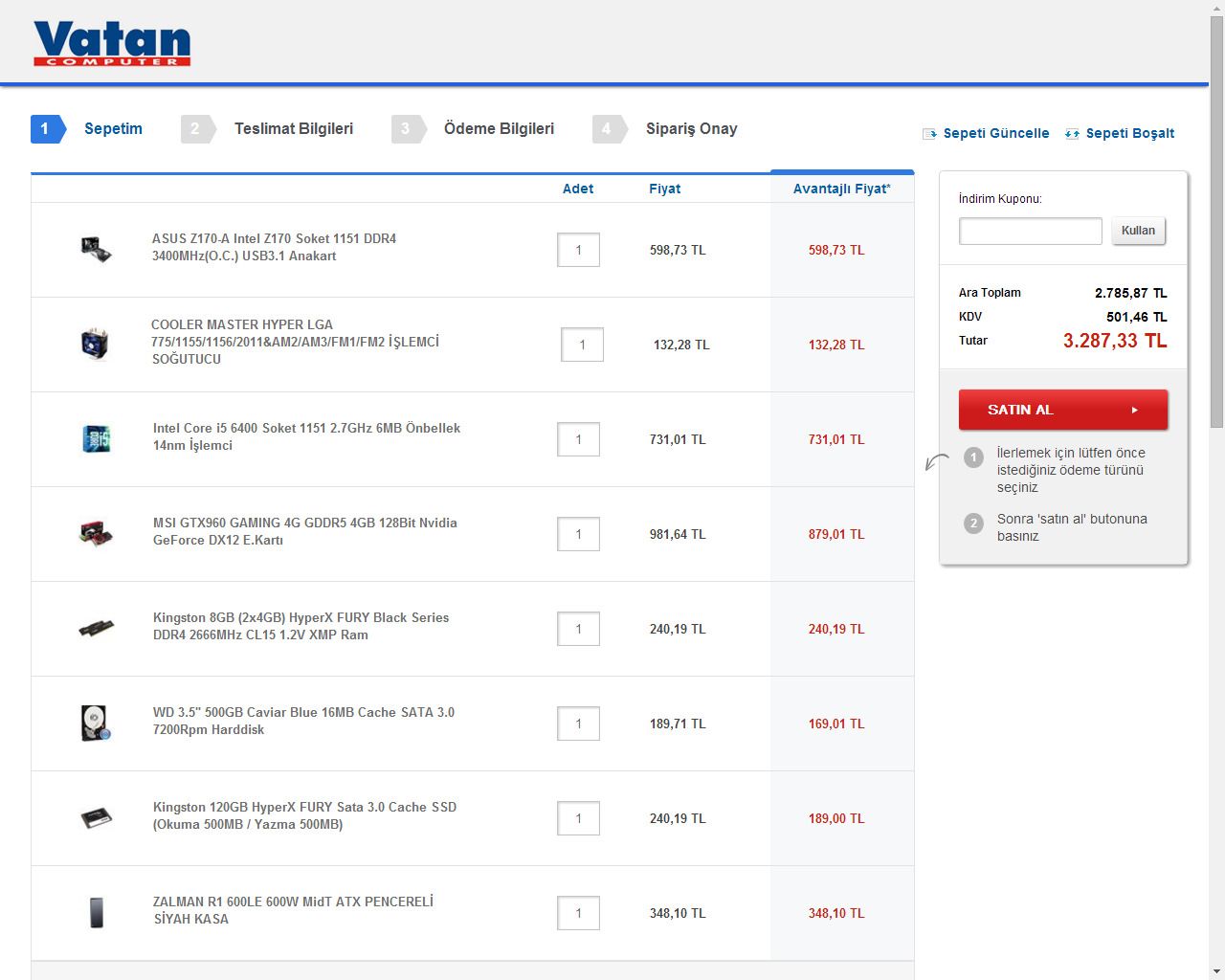Click the 169,01 TL discounted WD price
This screenshot has height=980, width=1225.
(x=836, y=724)
